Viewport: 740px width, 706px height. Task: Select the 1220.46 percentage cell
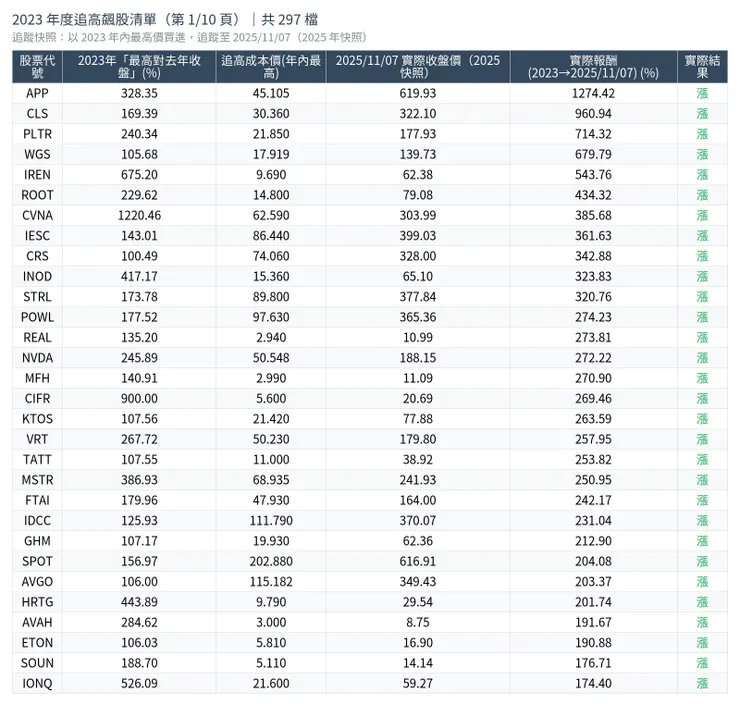[138, 215]
